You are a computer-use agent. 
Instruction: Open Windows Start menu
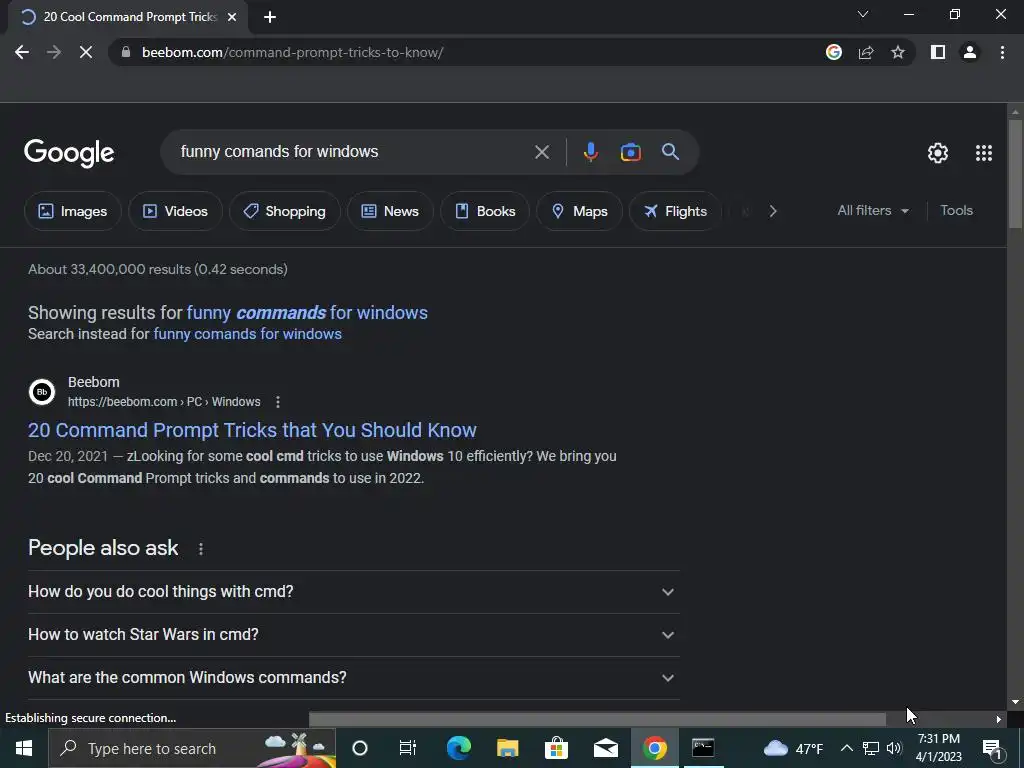pyautogui.click(x=24, y=748)
